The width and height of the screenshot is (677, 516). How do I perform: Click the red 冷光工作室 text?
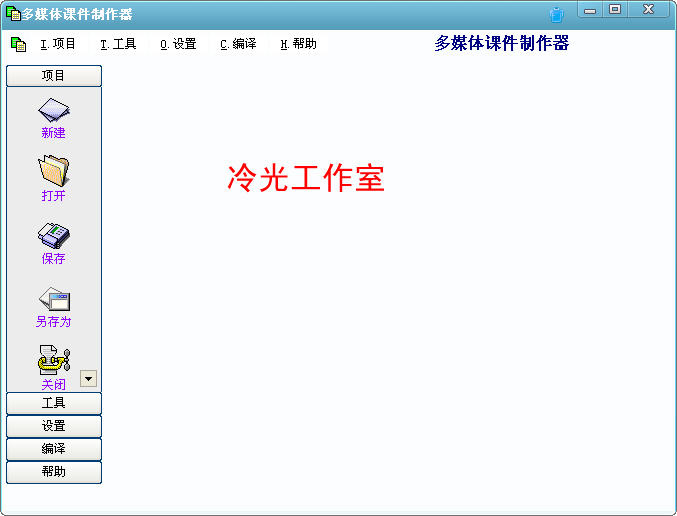click(306, 177)
